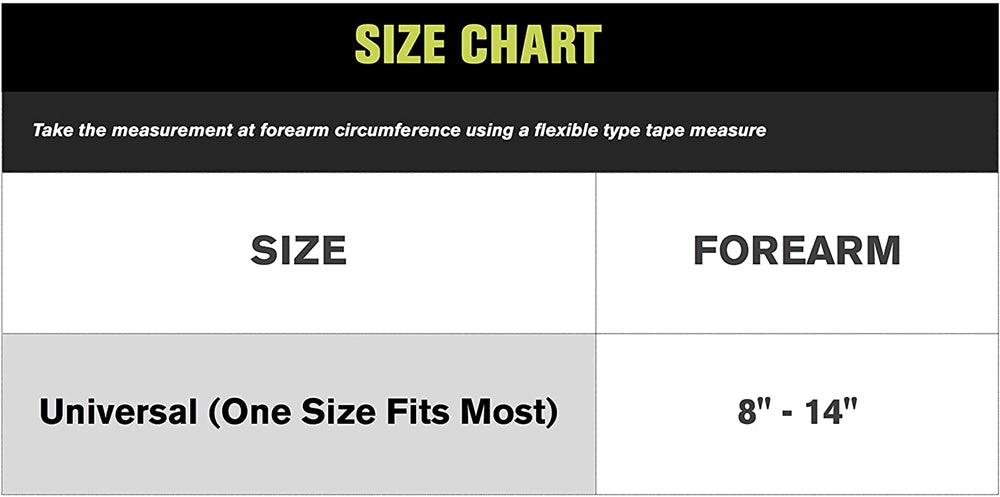1000x497 pixels.
Task: Click the "Universal (One Size Fits Most)" cell
Action: click(x=298, y=412)
